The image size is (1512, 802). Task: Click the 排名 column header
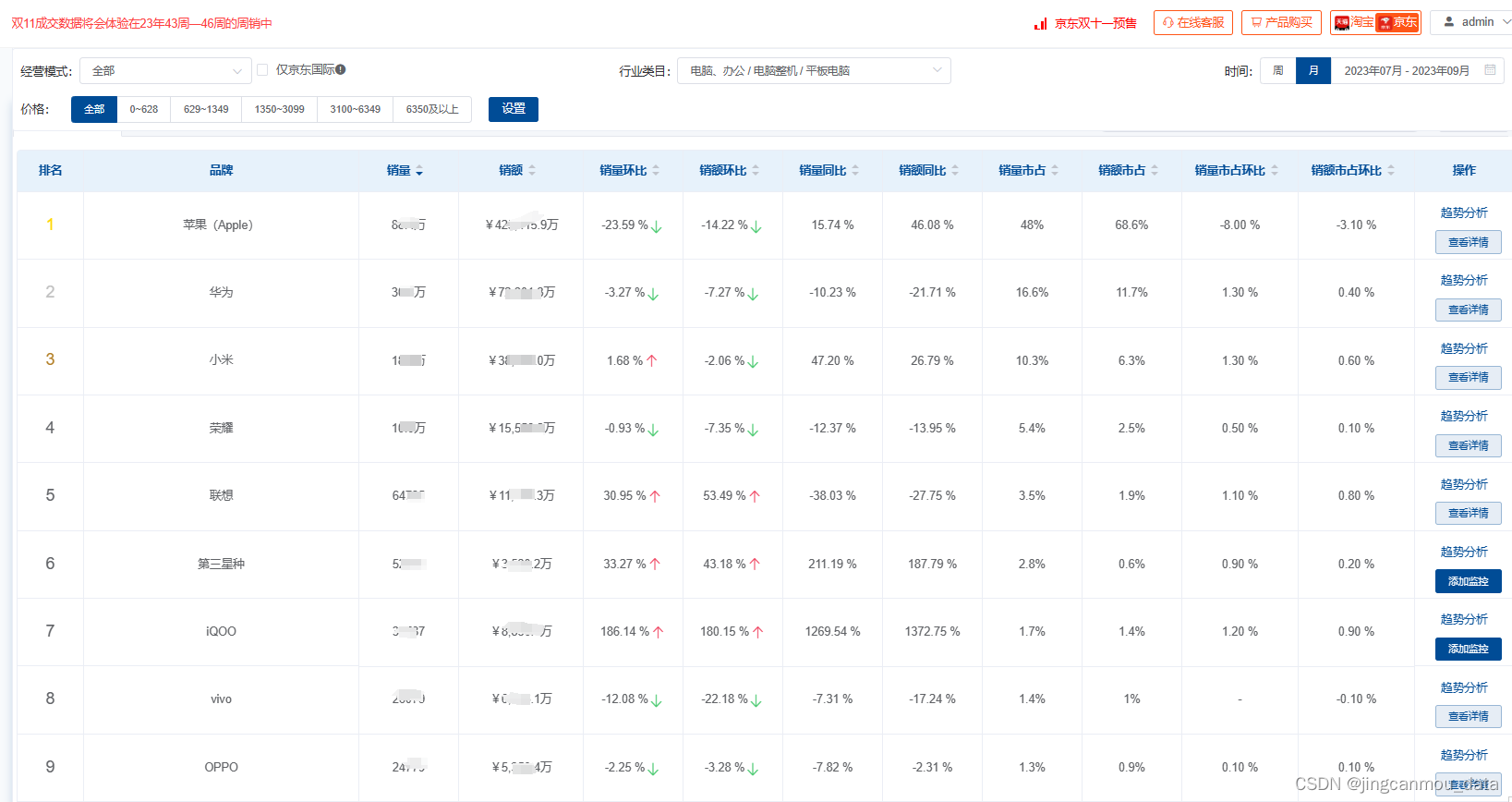click(51, 170)
